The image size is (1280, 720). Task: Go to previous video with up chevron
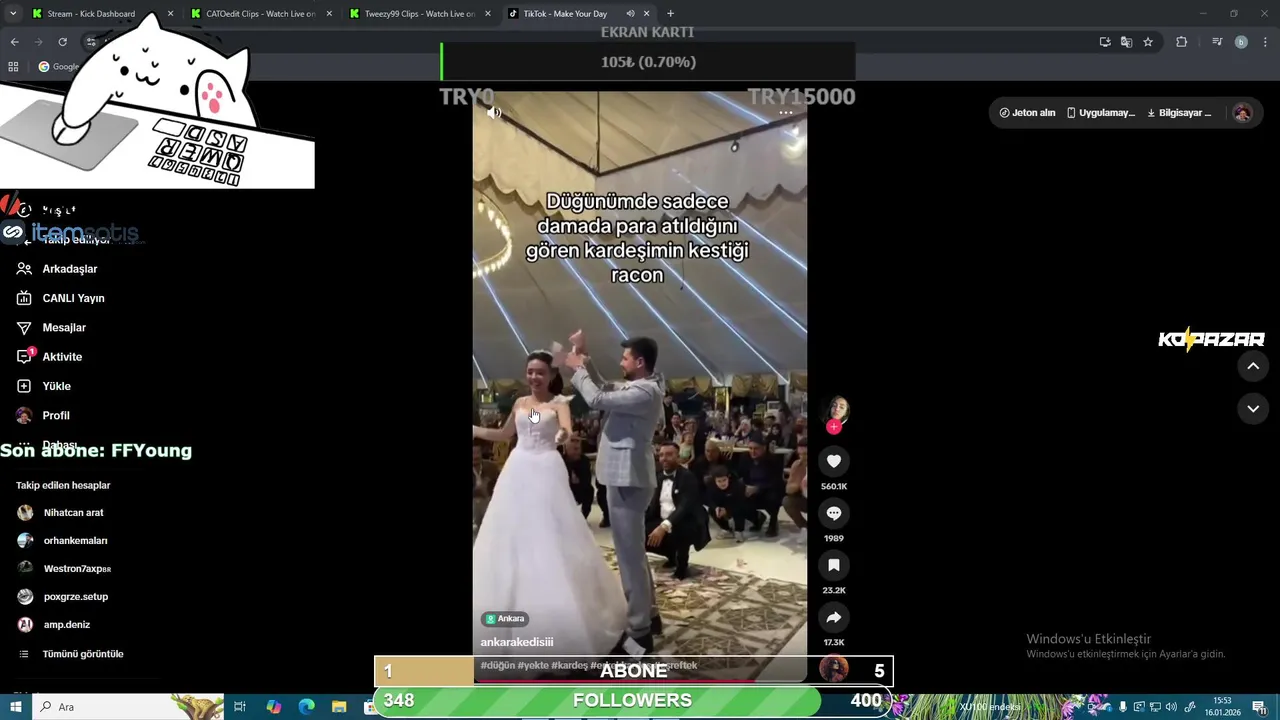1253,366
